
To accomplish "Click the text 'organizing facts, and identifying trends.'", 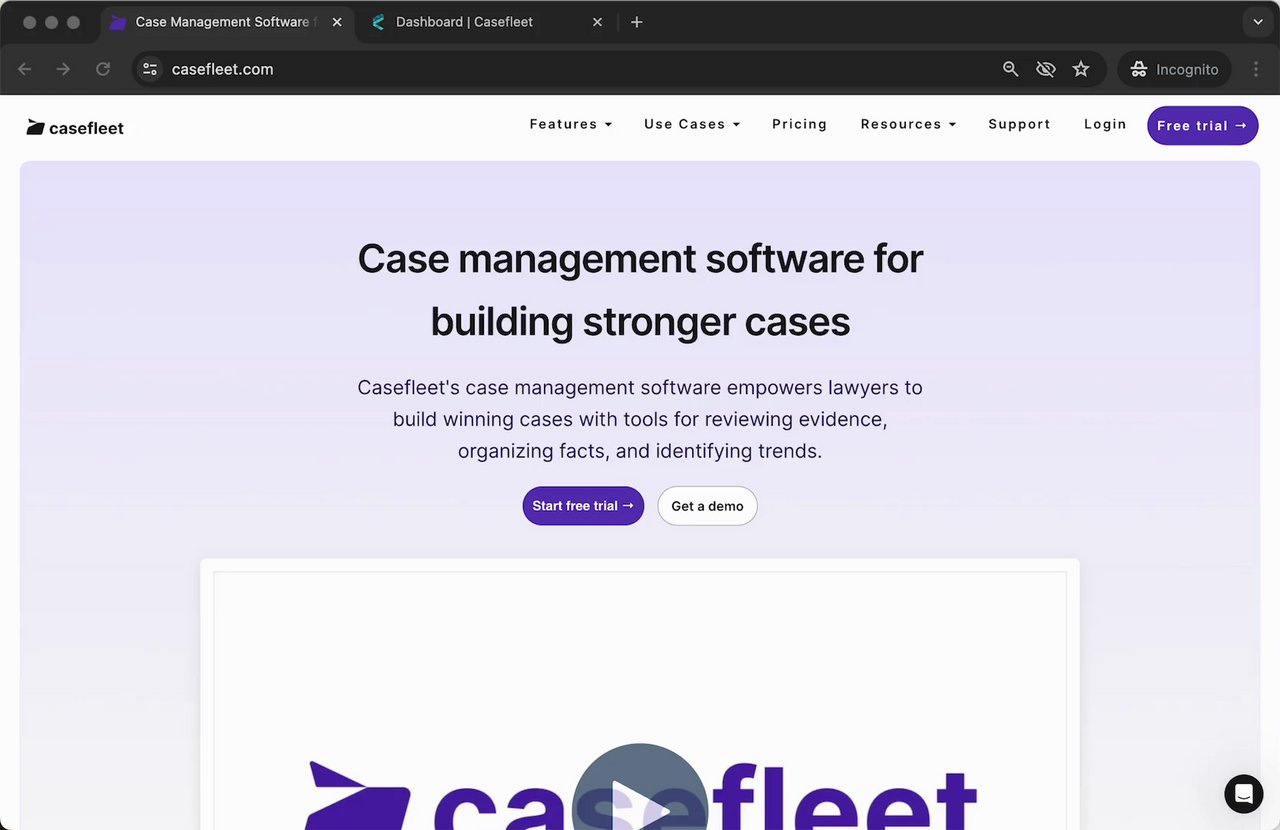I will point(640,451).
